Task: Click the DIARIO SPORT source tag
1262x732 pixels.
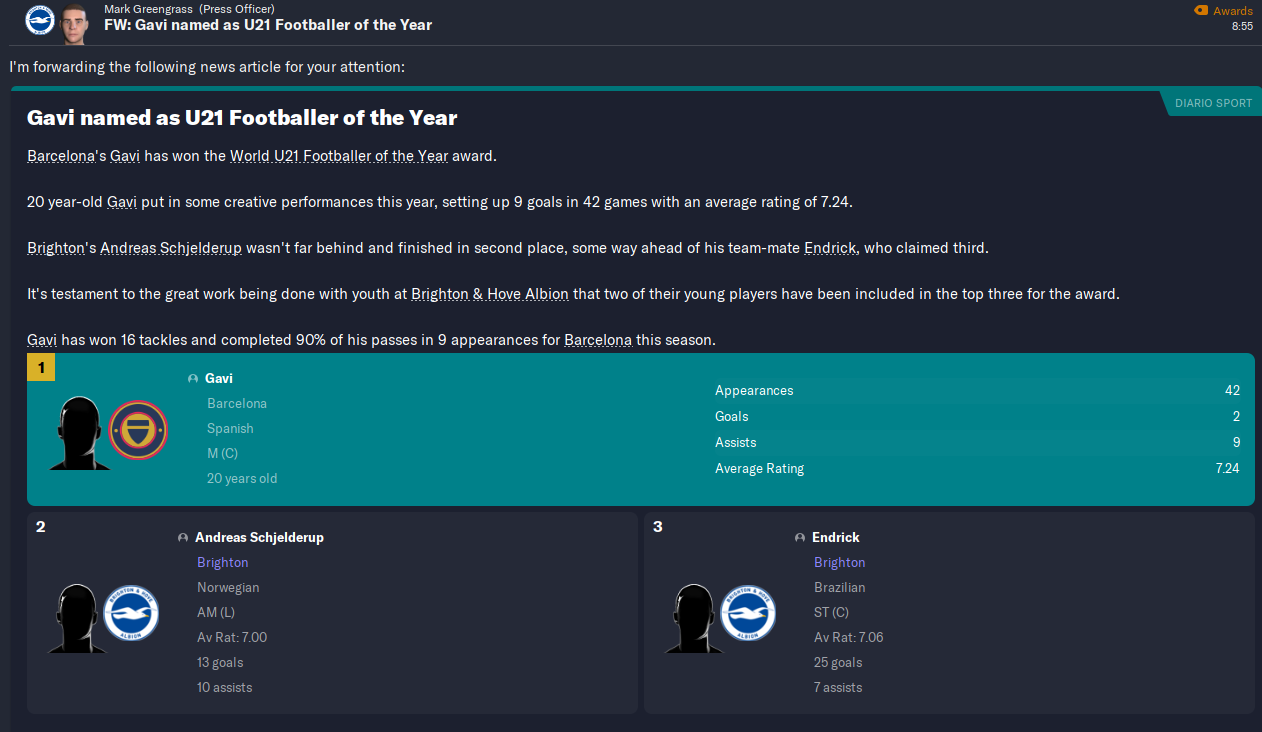Action: click(1213, 103)
